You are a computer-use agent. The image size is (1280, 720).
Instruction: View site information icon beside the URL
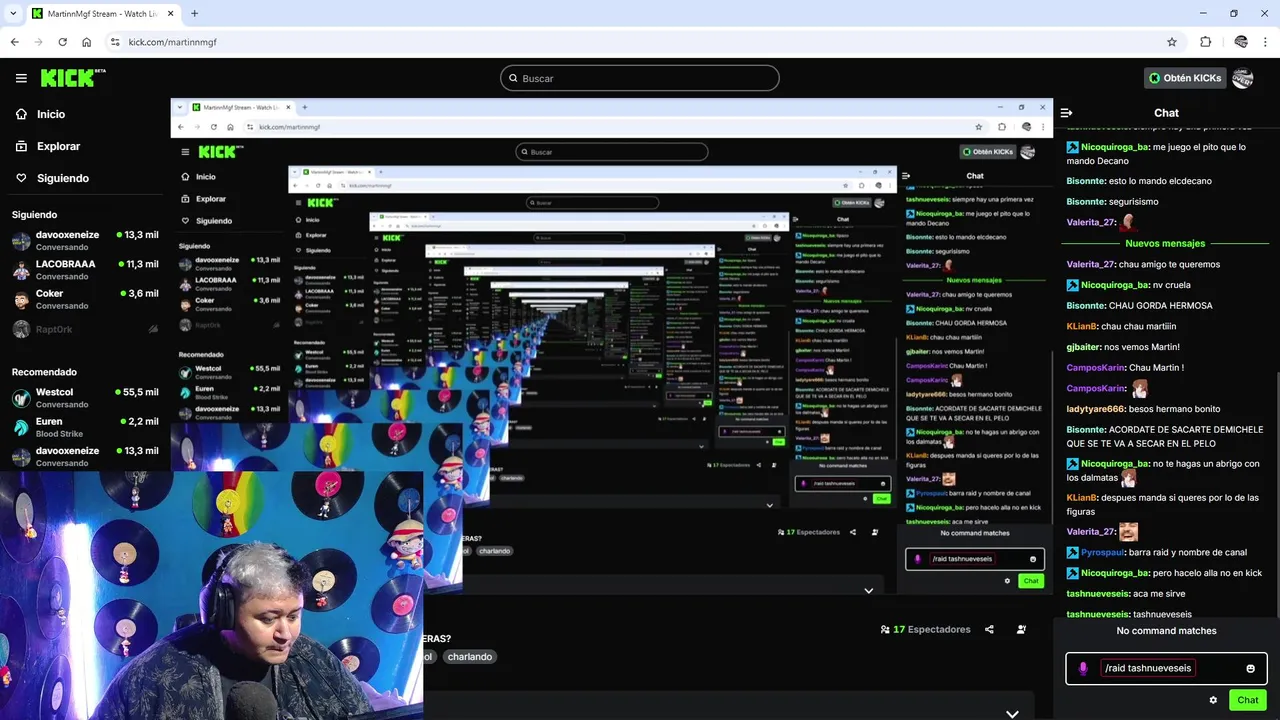tap(115, 42)
